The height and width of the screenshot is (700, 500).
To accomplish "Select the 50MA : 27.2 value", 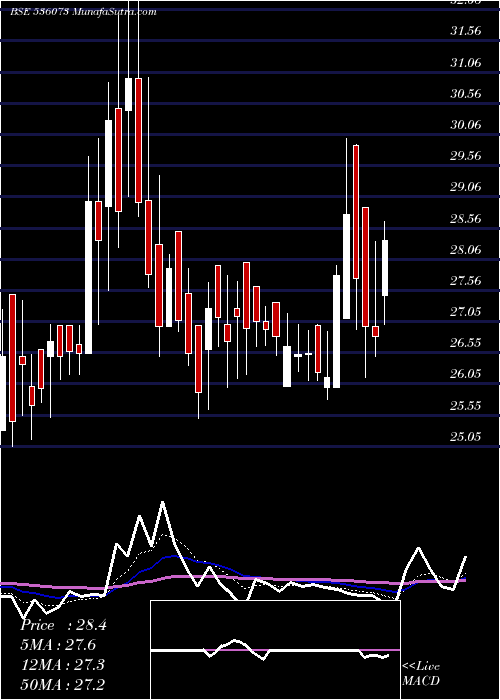I will [62, 683].
